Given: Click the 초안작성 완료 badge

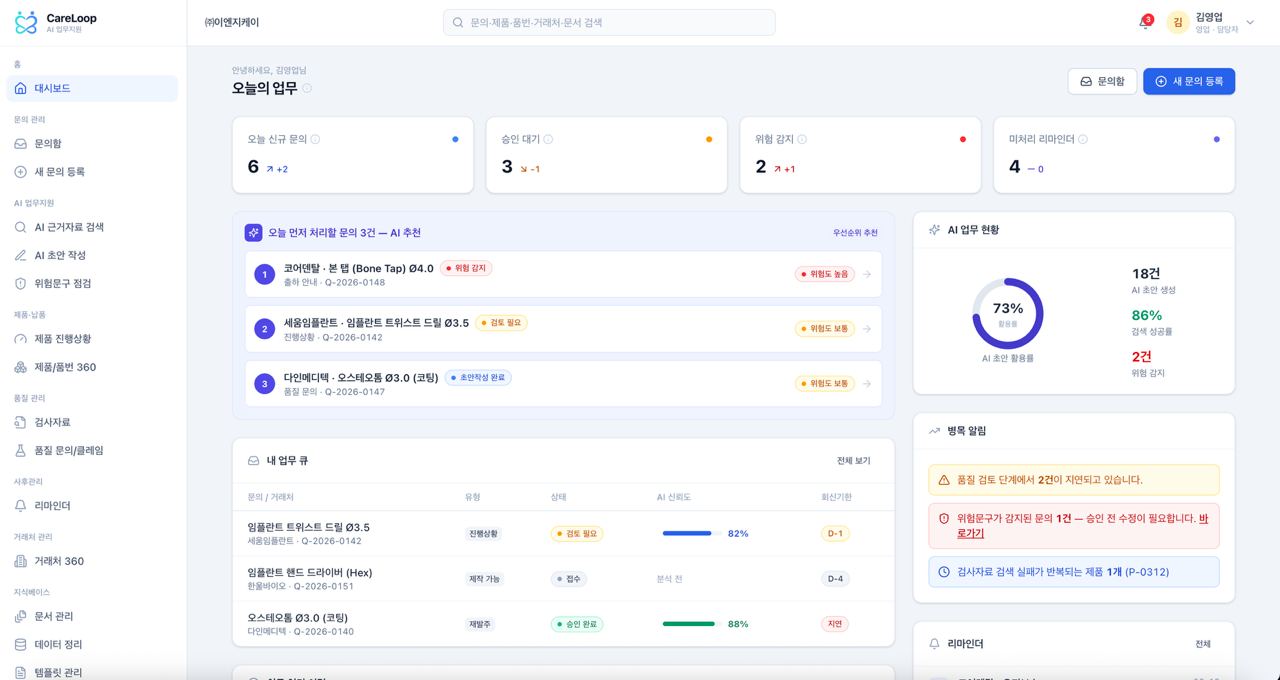Looking at the screenshot, I should click(478, 378).
